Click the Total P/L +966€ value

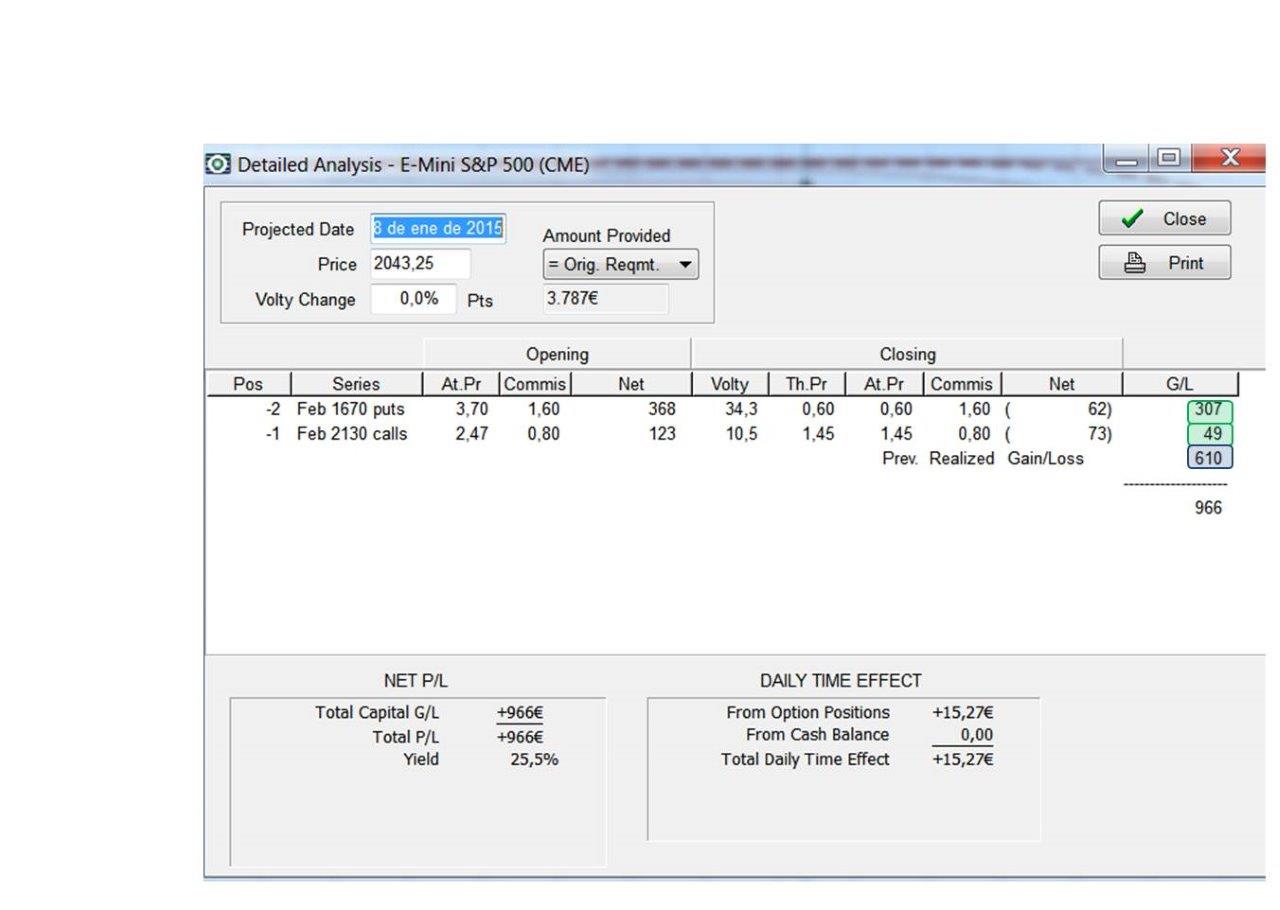point(520,737)
